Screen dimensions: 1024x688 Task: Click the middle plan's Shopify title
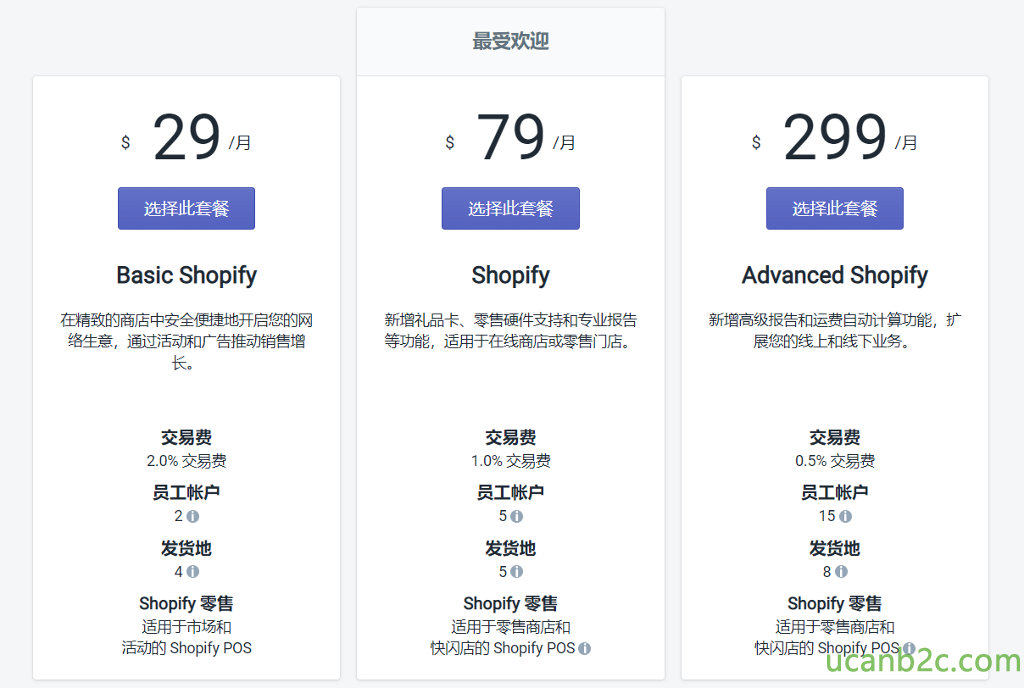(x=511, y=275)
